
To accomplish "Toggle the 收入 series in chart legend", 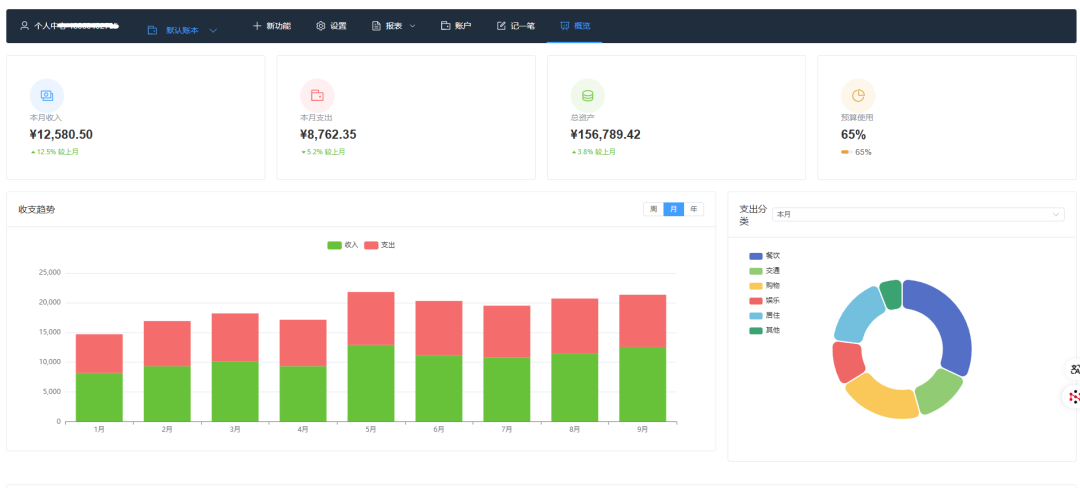I will [343, 245].
